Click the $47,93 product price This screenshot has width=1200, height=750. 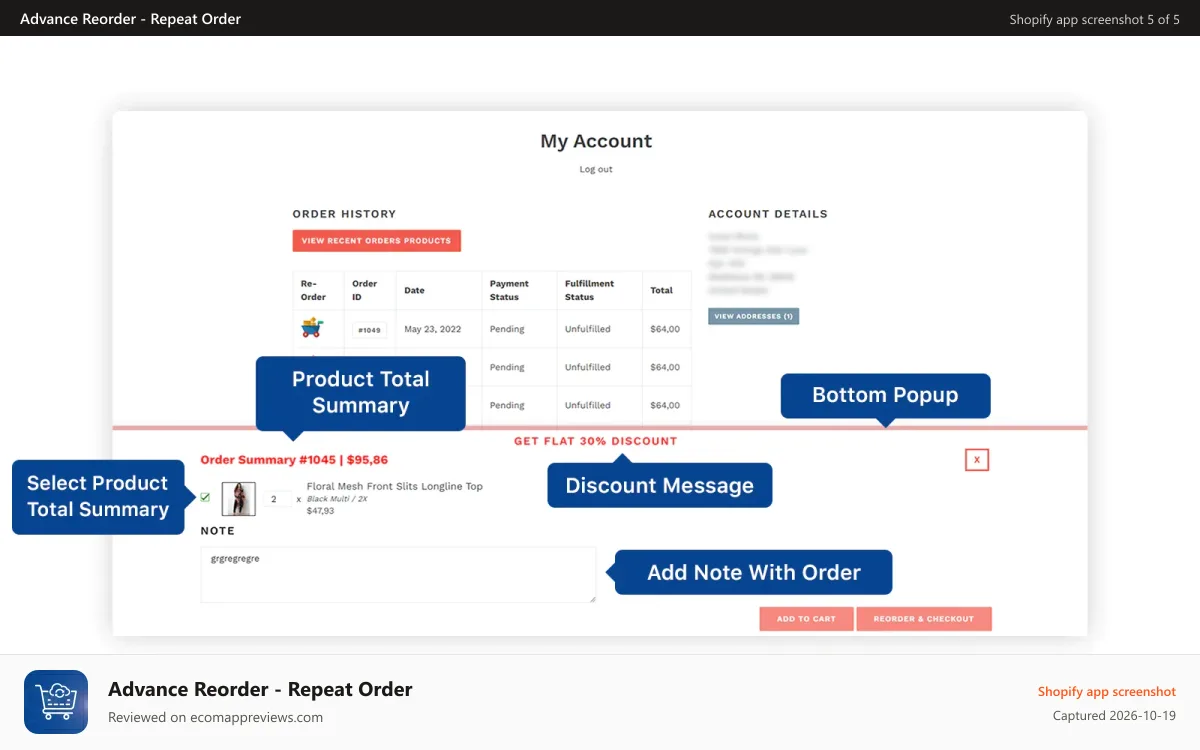point(320,511)
